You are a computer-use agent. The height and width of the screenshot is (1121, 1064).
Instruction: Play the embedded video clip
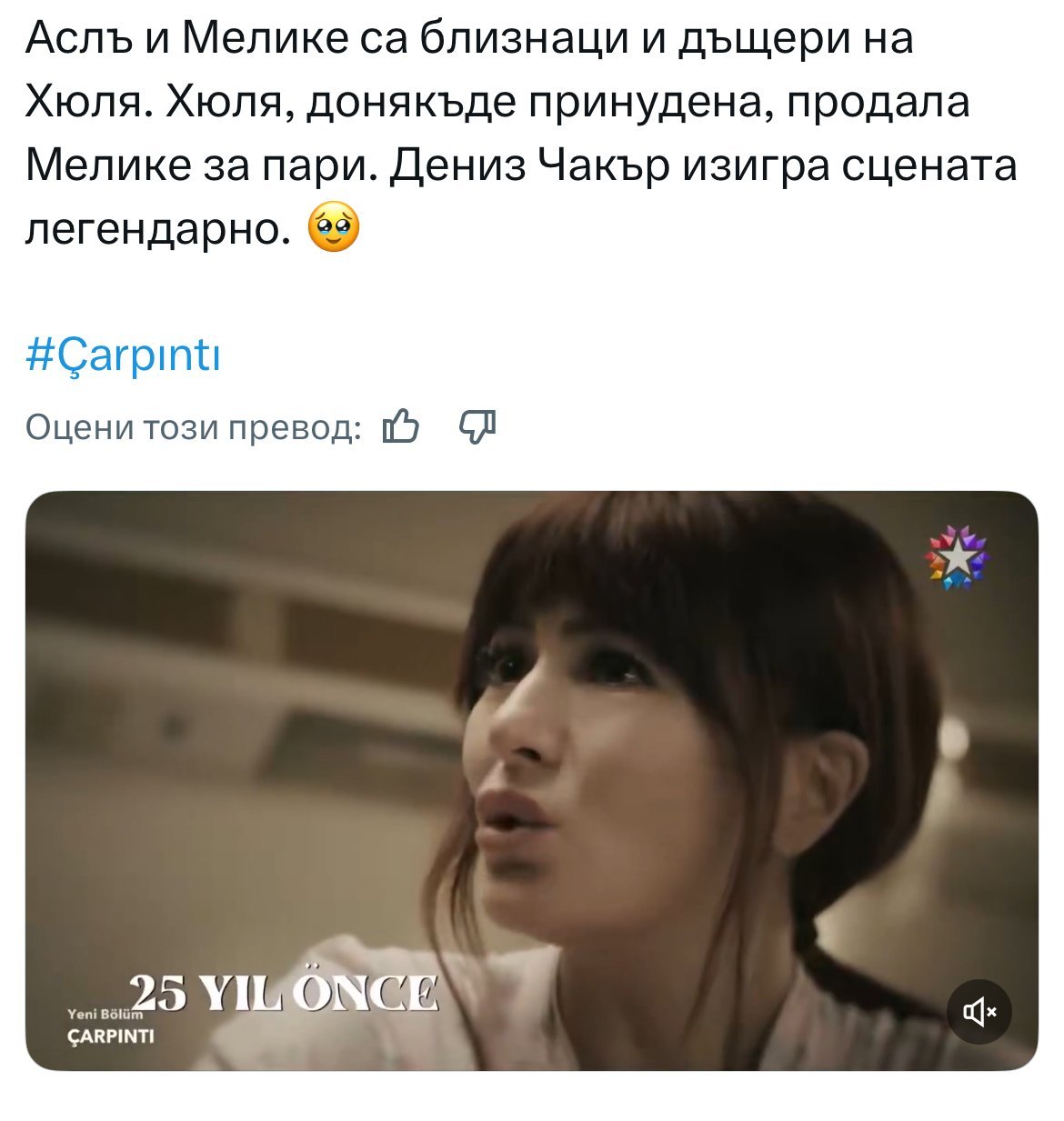[x=531, y=780]
